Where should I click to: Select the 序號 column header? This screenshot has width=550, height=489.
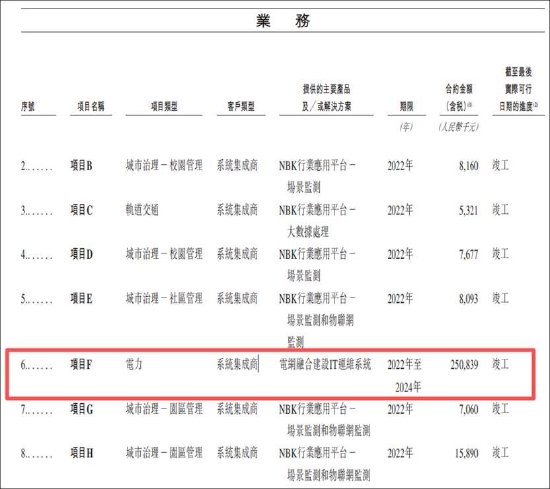coord(28,106)
